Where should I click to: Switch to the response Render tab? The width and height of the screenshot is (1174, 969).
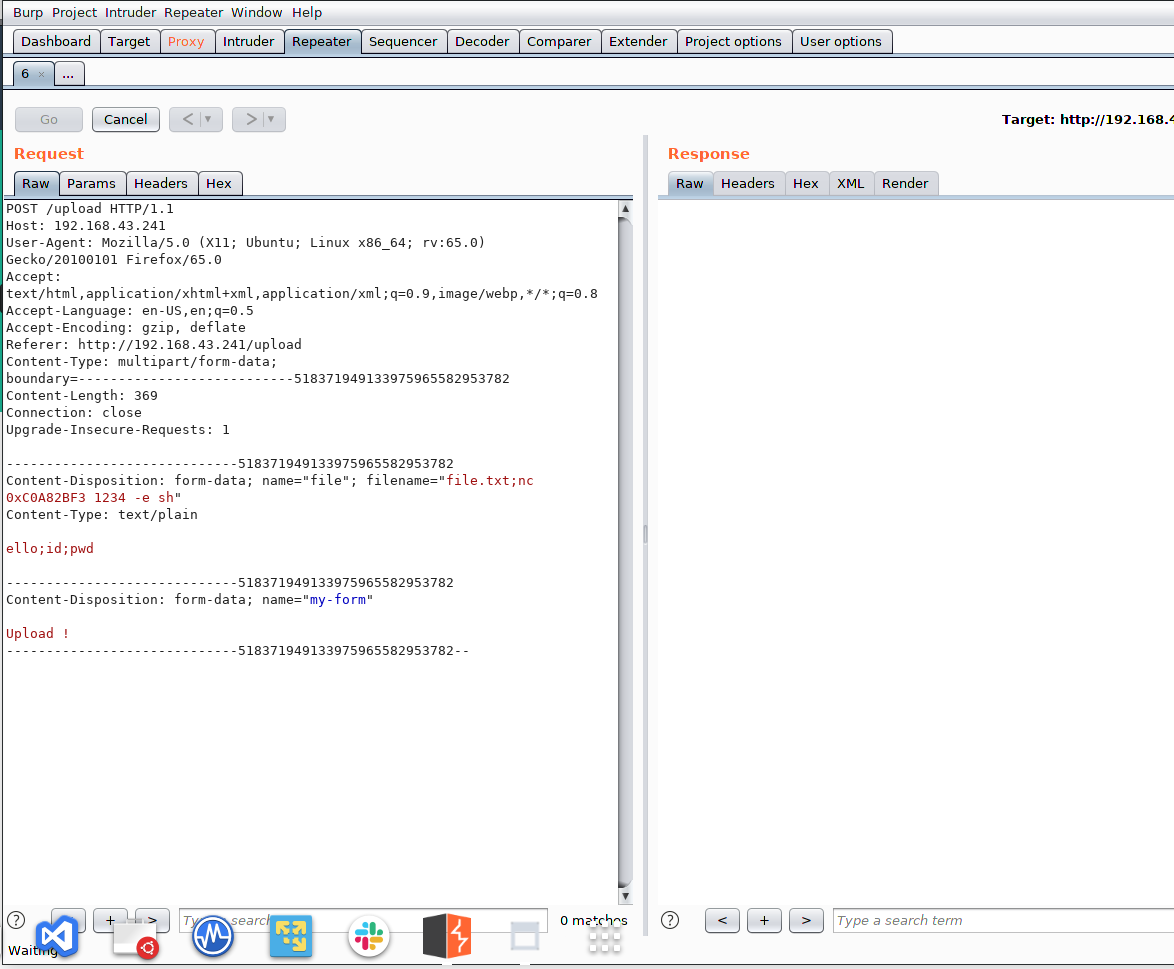pos(905,183)
